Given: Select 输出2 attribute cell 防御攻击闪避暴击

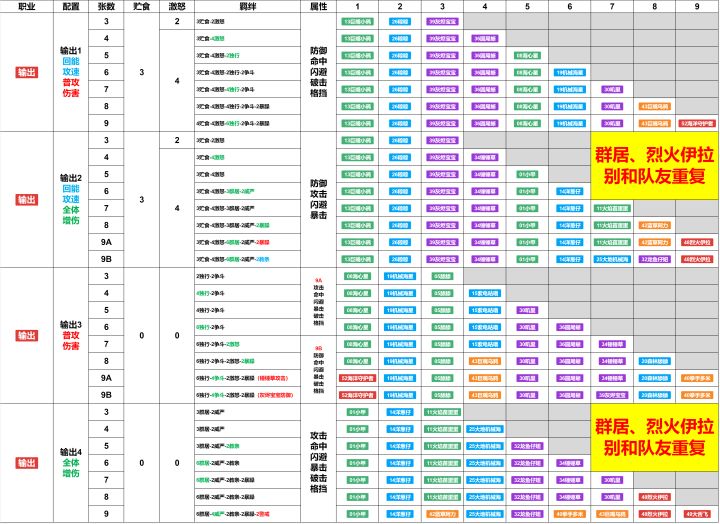Looking at the screenshot, I should (x=319, y=199).
